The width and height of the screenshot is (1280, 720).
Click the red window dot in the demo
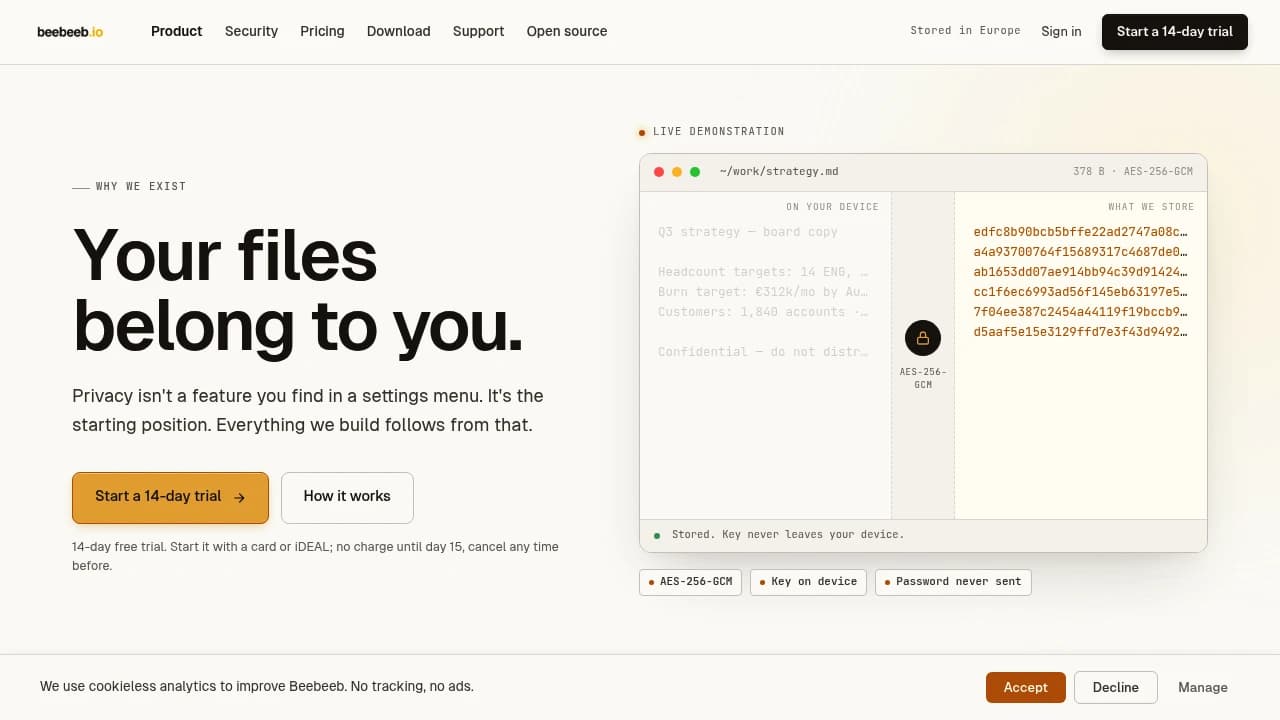click(659, 172)
